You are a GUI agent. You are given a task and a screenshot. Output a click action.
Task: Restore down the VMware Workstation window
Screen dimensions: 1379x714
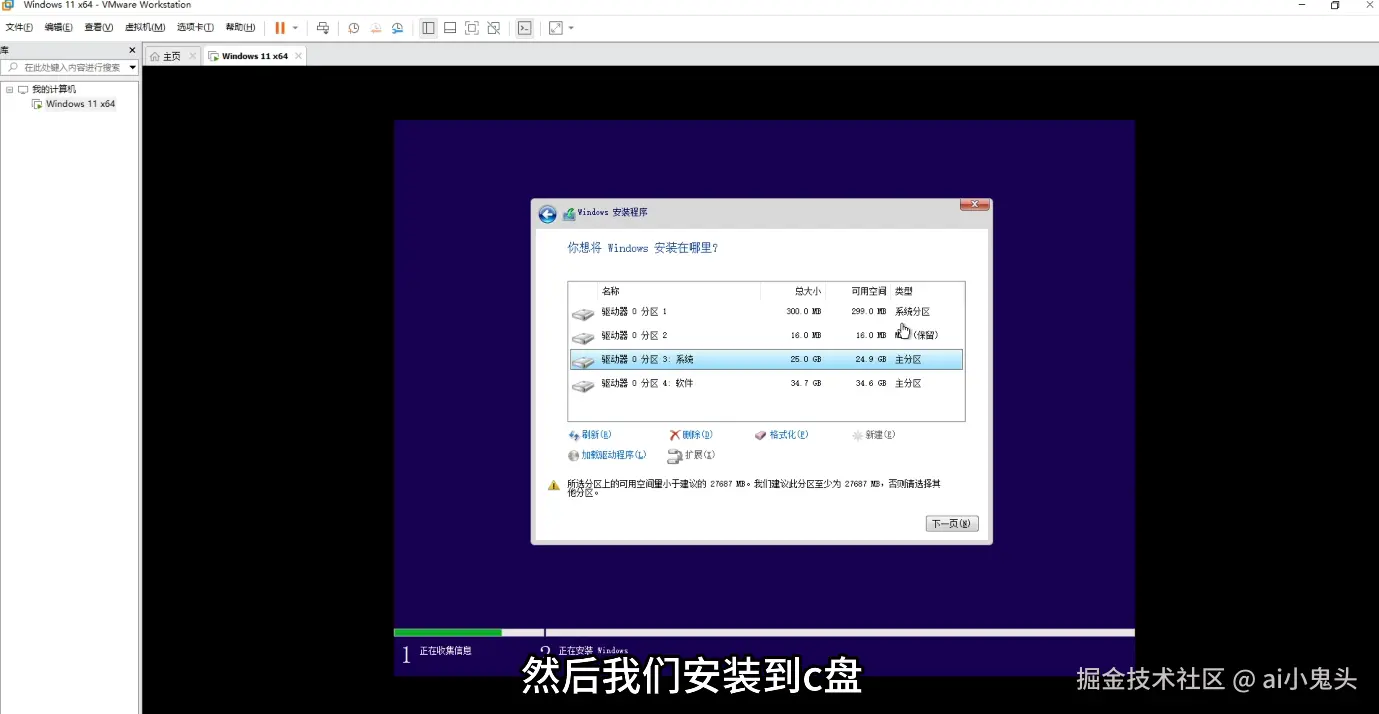pos(1335,5)
